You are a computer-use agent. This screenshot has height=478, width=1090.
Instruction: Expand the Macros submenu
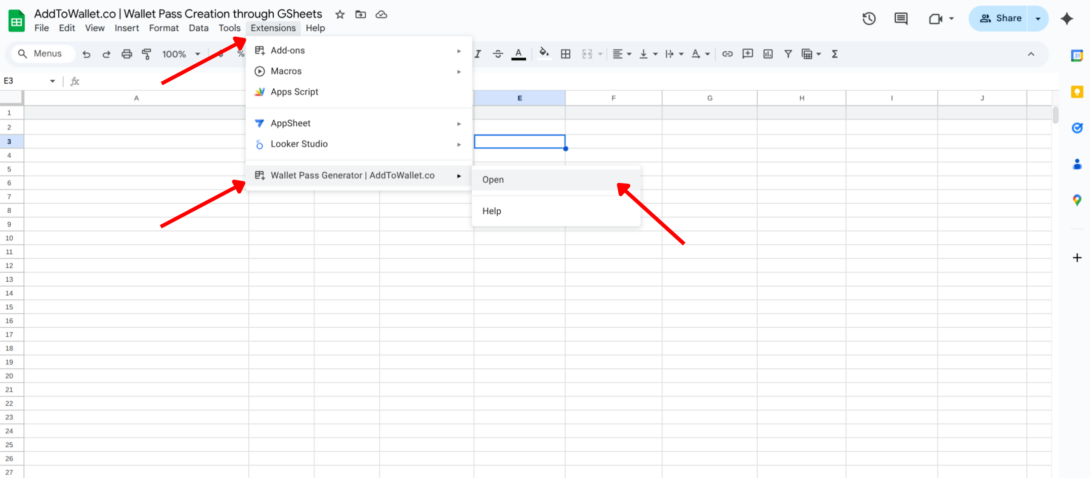[359, 71]
